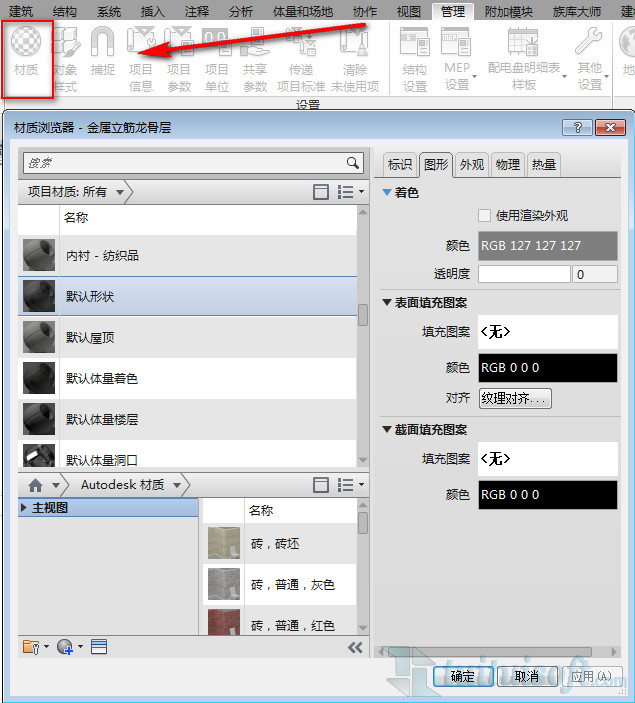Viewport: 635px width, 703px height.
Task: Click the 纹理对齐... texture alignment button
Action: 515,398
